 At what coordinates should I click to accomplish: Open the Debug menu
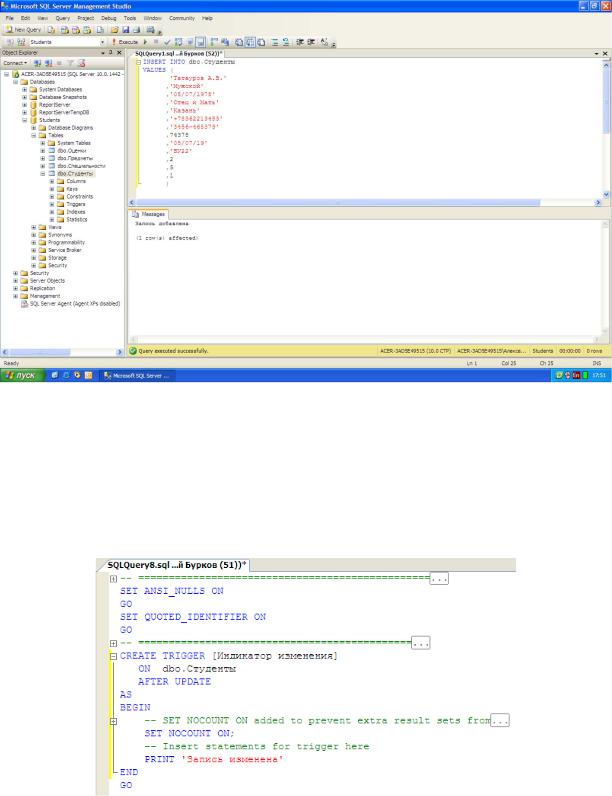point(109,18)
